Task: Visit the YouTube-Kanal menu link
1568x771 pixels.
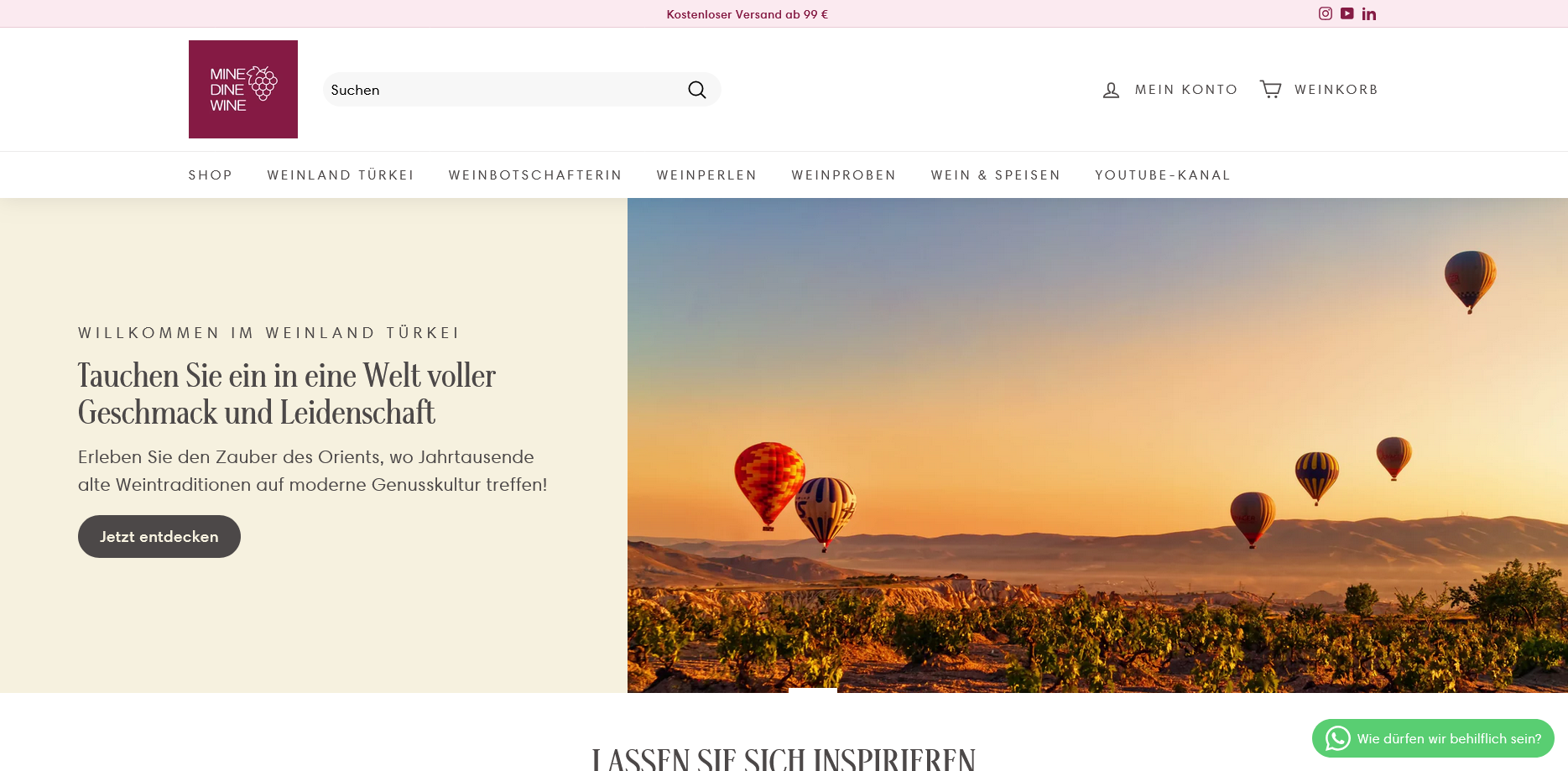Action: (x=1163, y=175)
